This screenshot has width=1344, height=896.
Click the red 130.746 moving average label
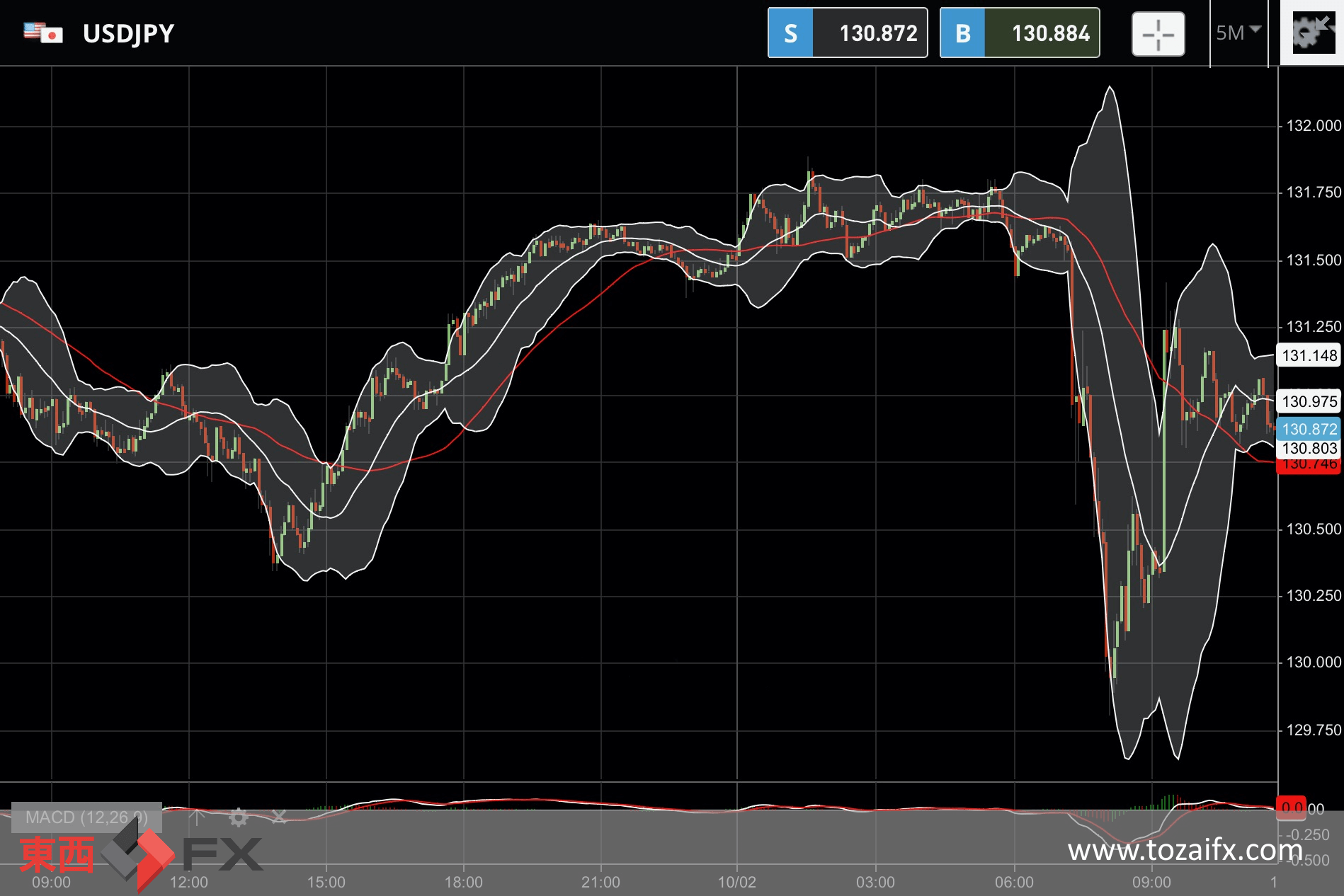pyautogui.click(x=1309, y=466)
